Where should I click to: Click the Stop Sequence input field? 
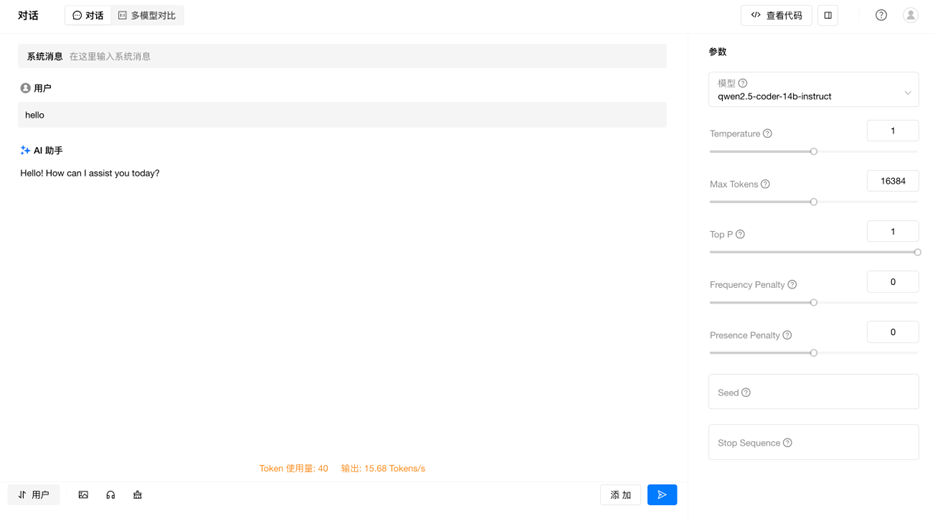pos(813,442)
